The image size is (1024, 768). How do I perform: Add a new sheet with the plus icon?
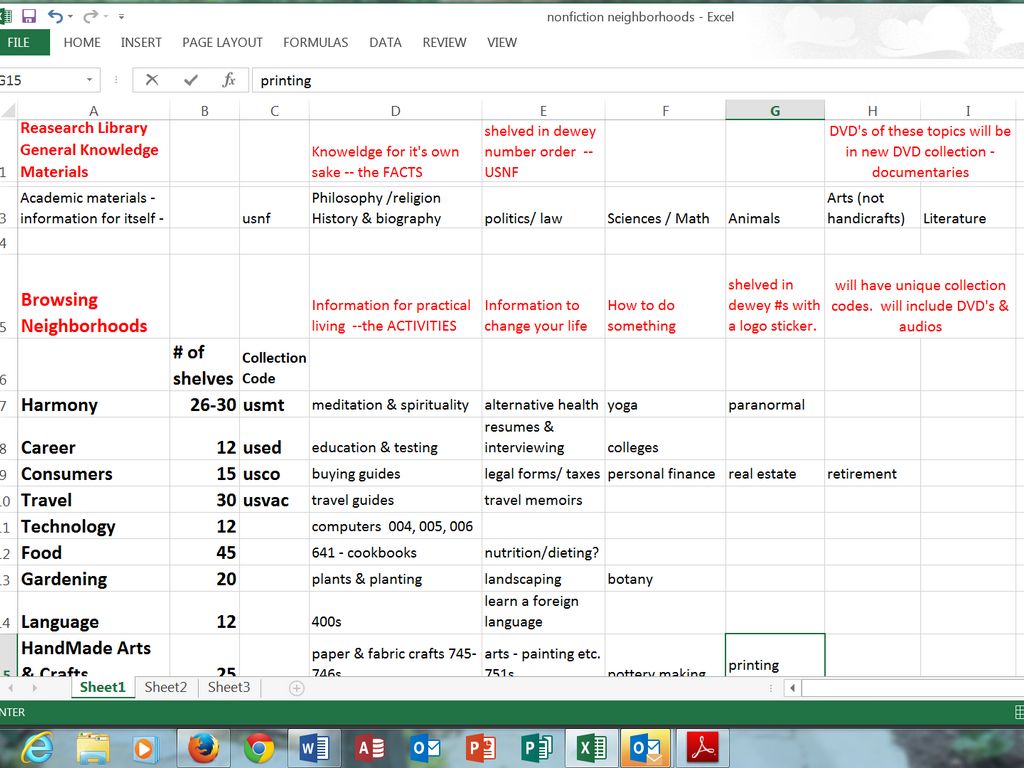click(x=296, y=688)
